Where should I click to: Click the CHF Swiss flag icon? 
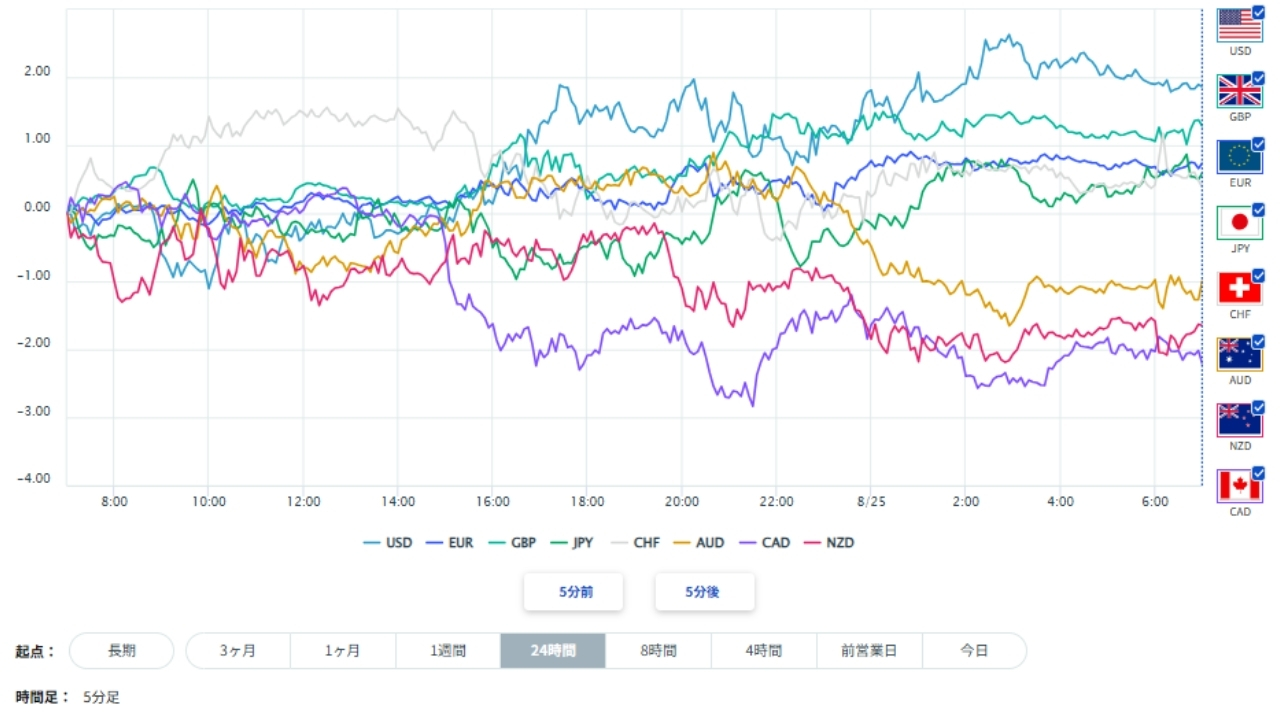(1239, 288)
